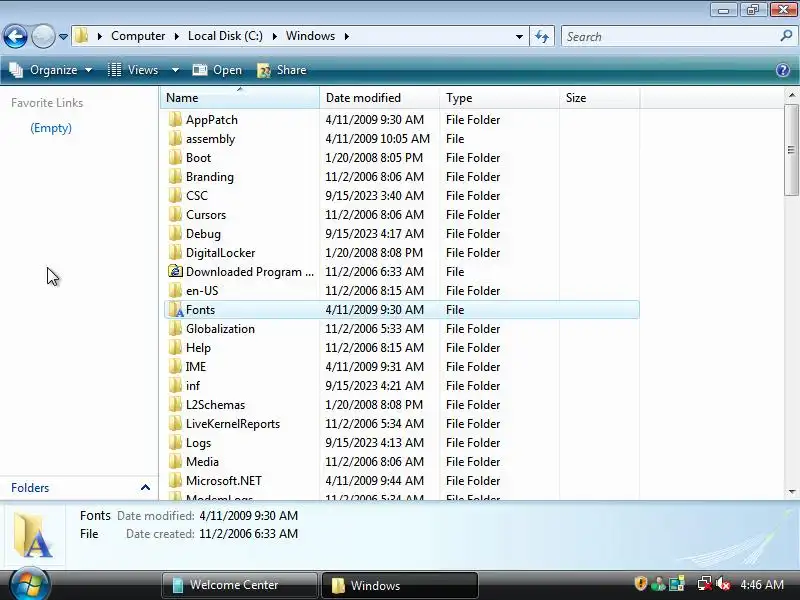Select the Logs folder icon
Screen dimensions: 800x600
pos(175,442)
